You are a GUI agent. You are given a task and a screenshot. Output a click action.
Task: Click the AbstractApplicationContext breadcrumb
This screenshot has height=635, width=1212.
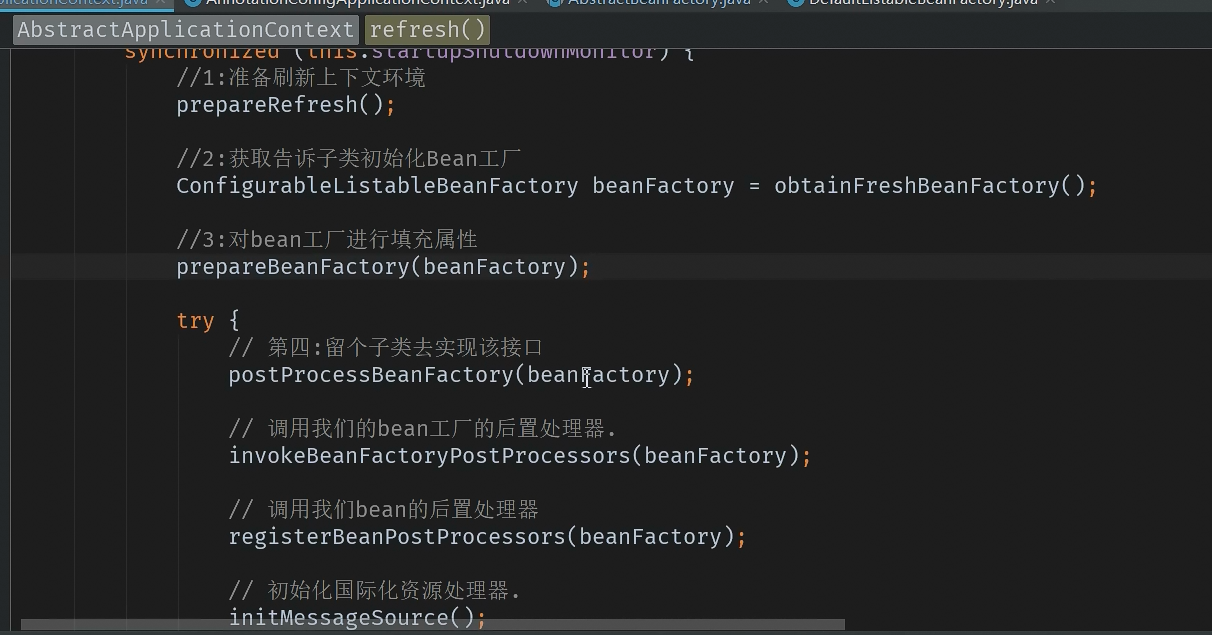pyautogui.click(x=186, y=30)
